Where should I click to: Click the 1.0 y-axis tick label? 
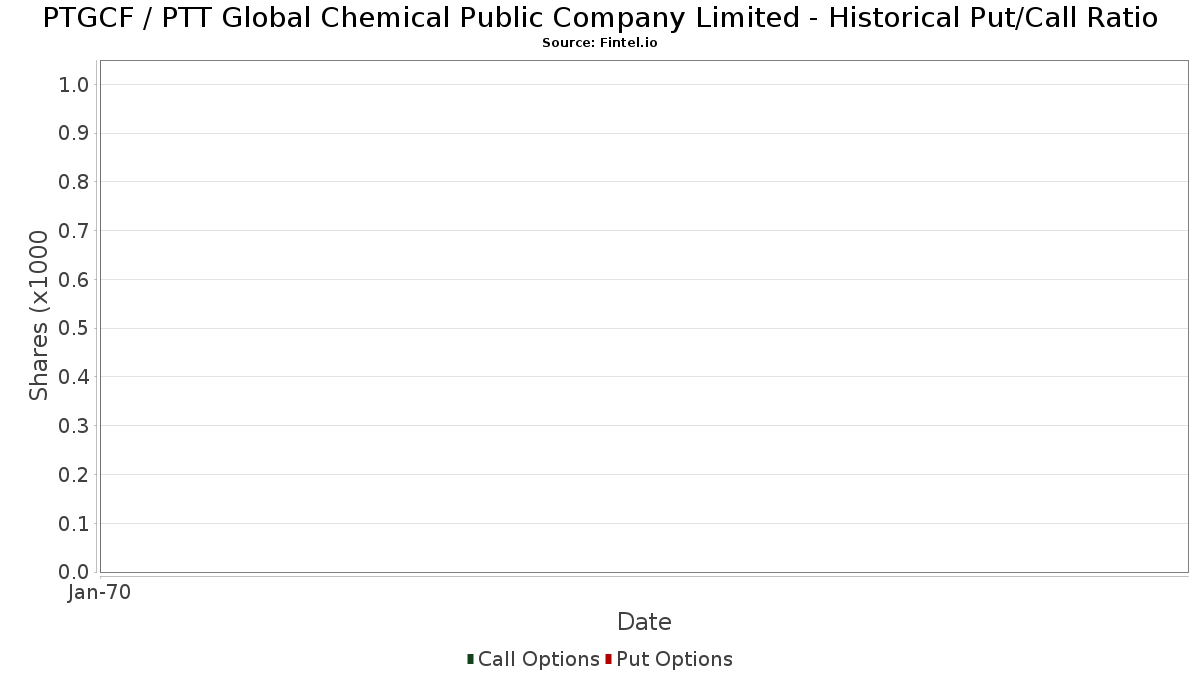75,85
